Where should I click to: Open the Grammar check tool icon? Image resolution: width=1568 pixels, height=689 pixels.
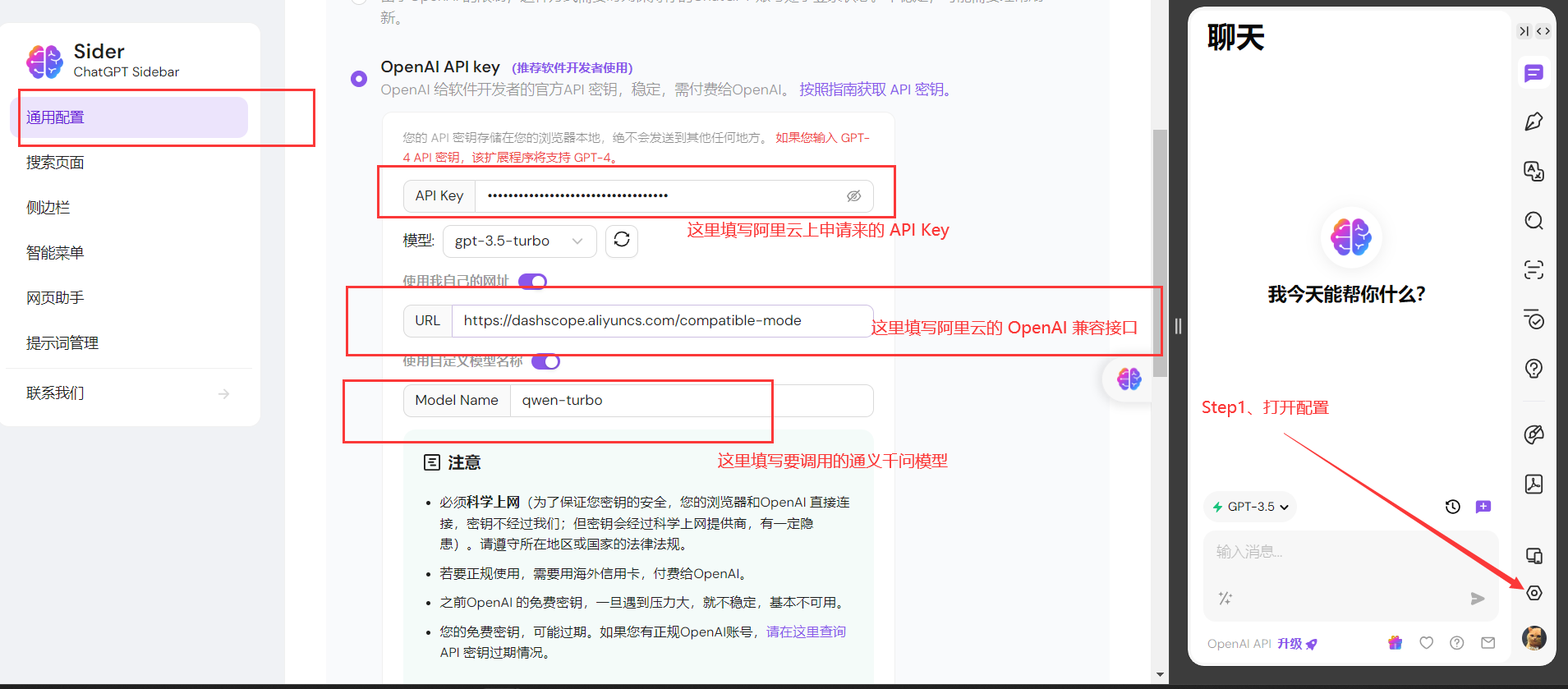coord(1534,319)
